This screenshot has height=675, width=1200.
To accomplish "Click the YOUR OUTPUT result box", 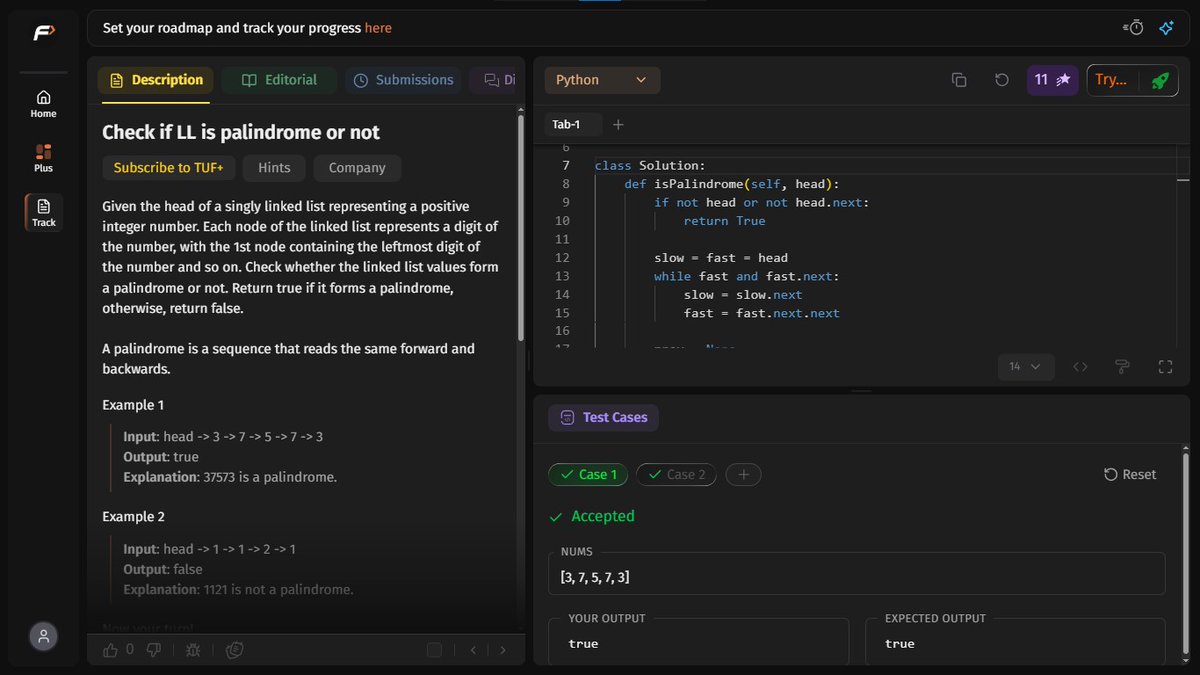I will (x=699, y=641).
